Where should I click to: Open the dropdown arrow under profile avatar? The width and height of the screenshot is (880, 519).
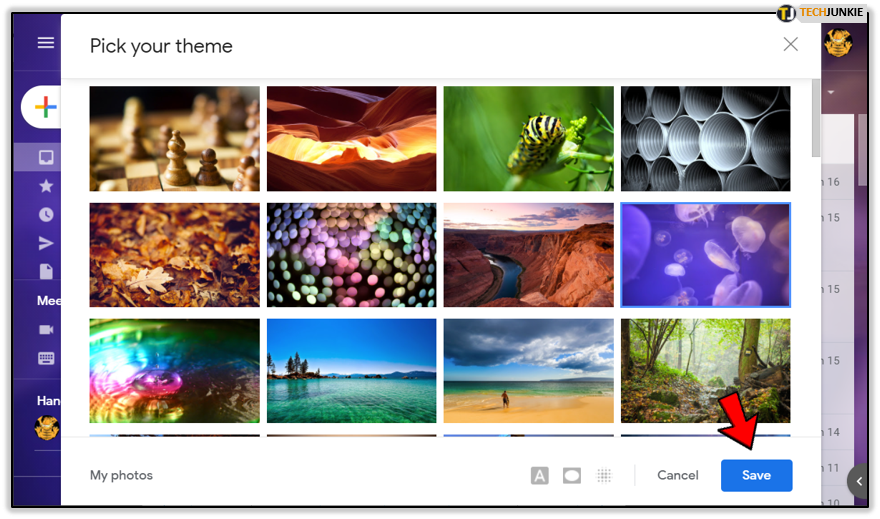pyautogui.click(x=831, y=92)
